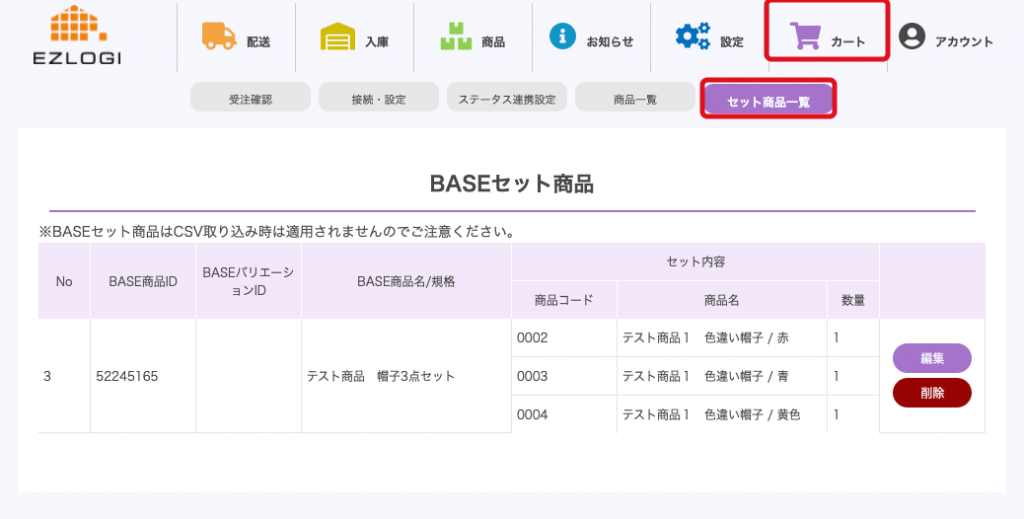Screen dimensions: 1024x519
Task: Click the 色違い帽子 / 黄色 row
Action: pos(711,414)
